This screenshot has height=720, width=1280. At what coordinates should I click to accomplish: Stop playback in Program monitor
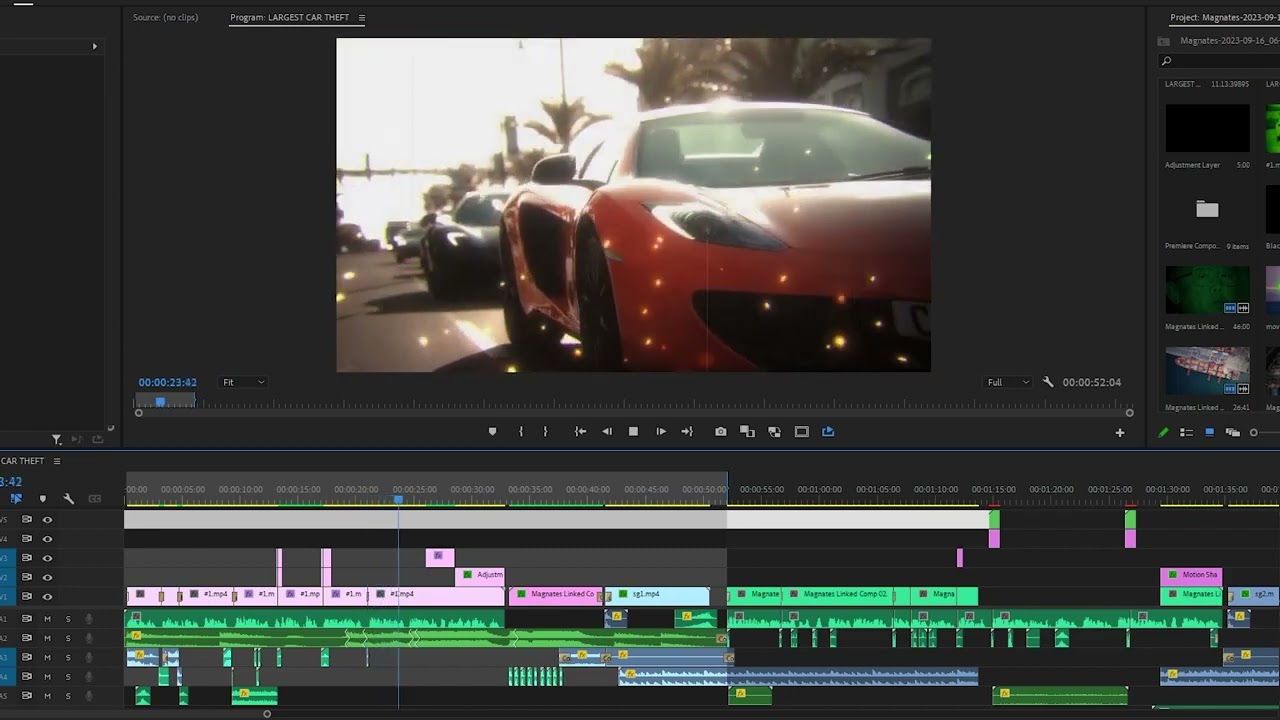tap(633, 432)
